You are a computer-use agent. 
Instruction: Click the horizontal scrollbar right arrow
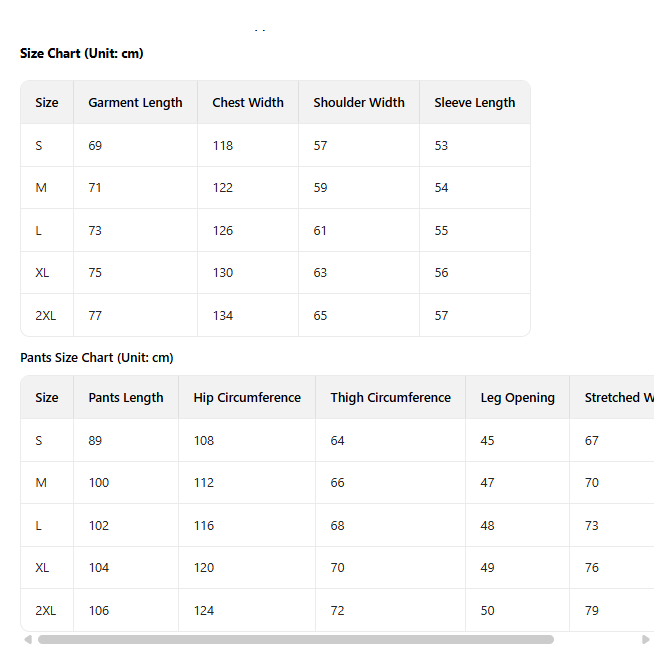click(x=645, y=639)
